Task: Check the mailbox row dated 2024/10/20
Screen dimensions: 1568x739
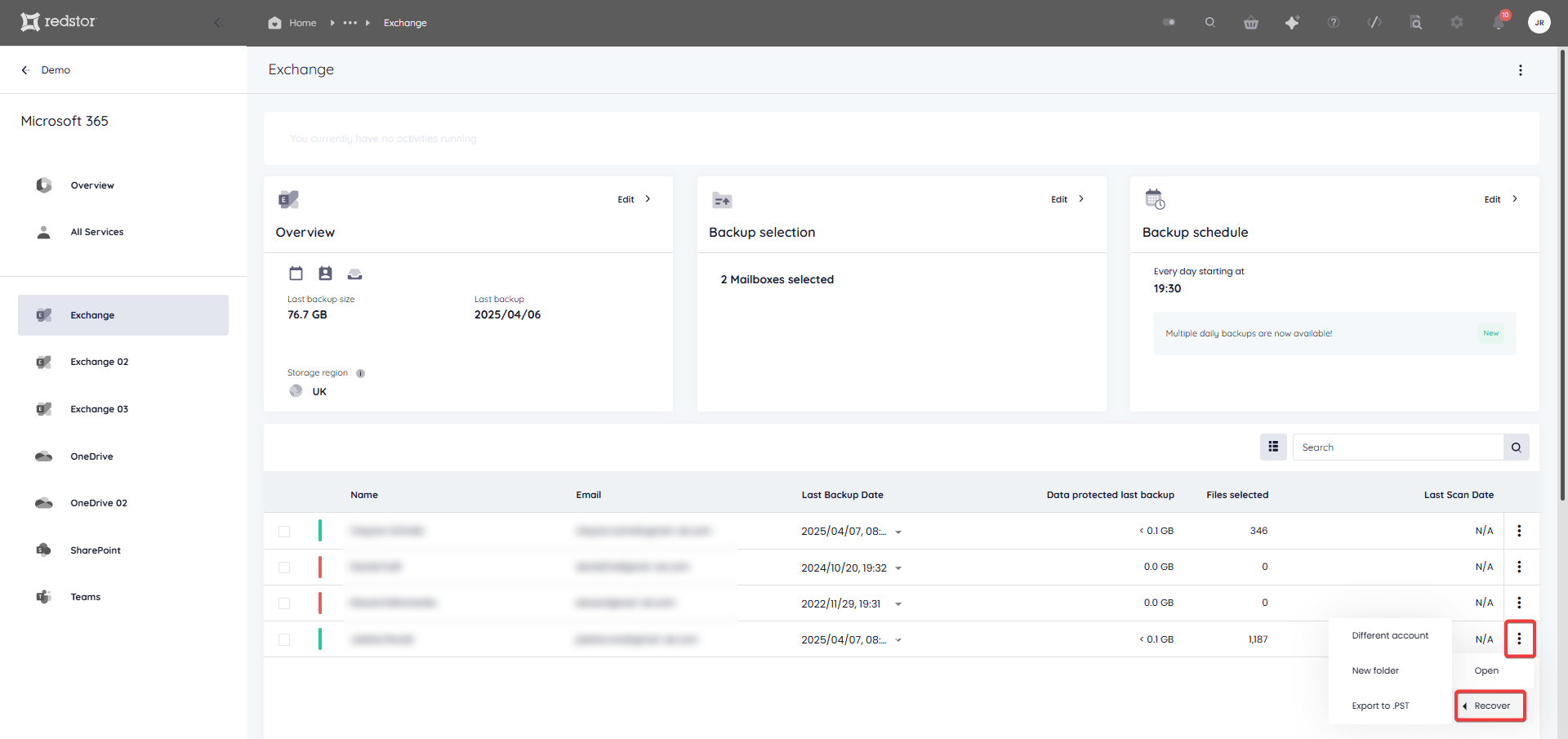Action: pyautogui.click(x=284, y=568)
